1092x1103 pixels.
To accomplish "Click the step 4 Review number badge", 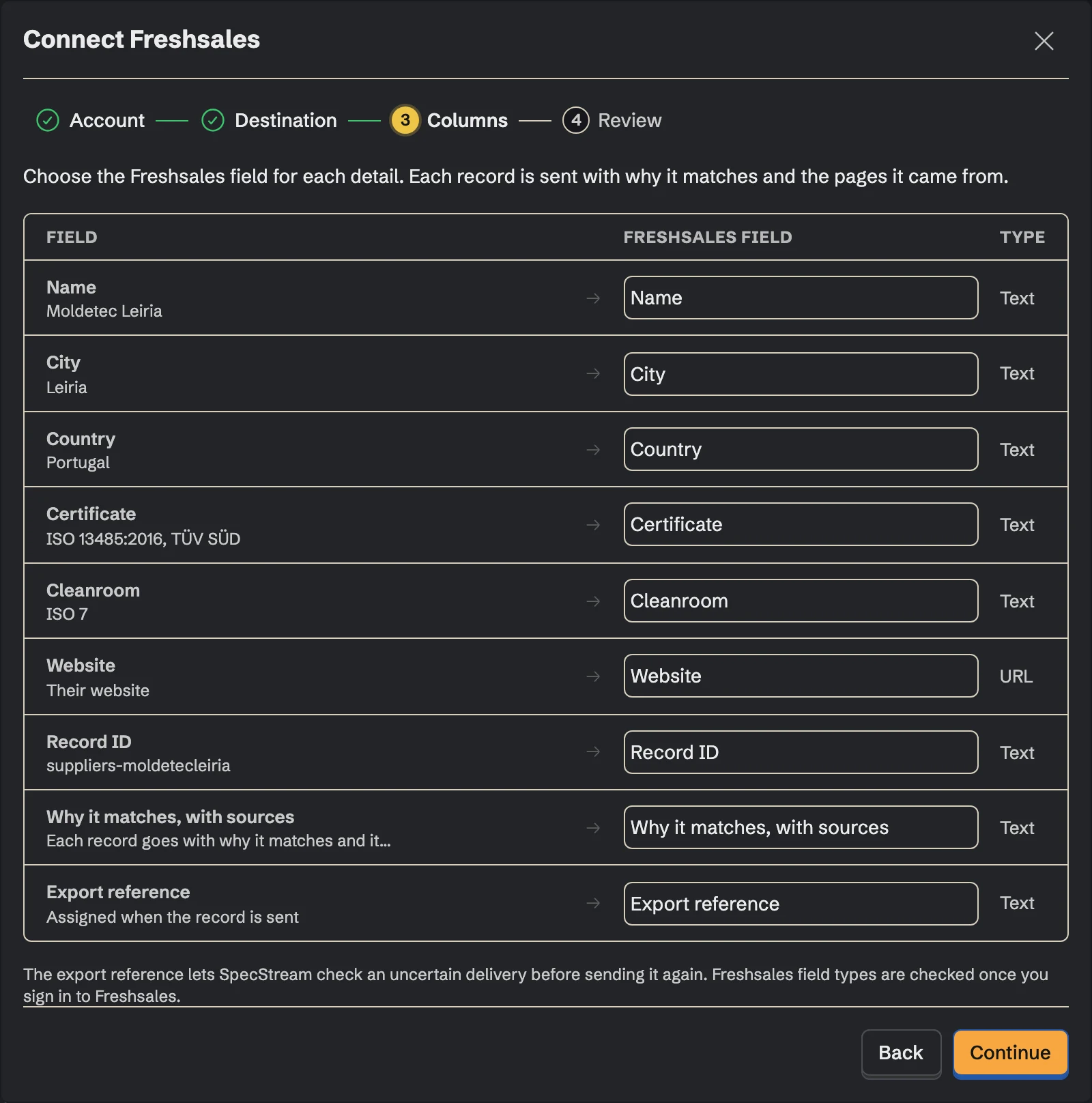I will [x=576, y=120].
